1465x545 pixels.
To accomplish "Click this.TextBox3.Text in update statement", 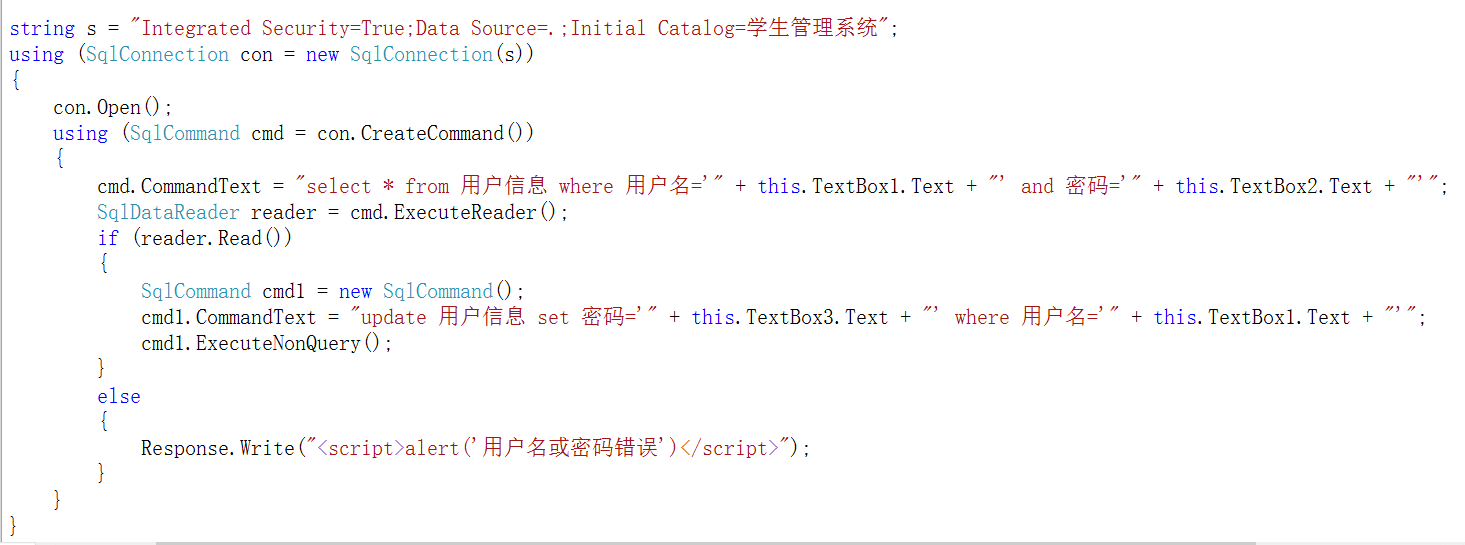I will click(789, 317).
